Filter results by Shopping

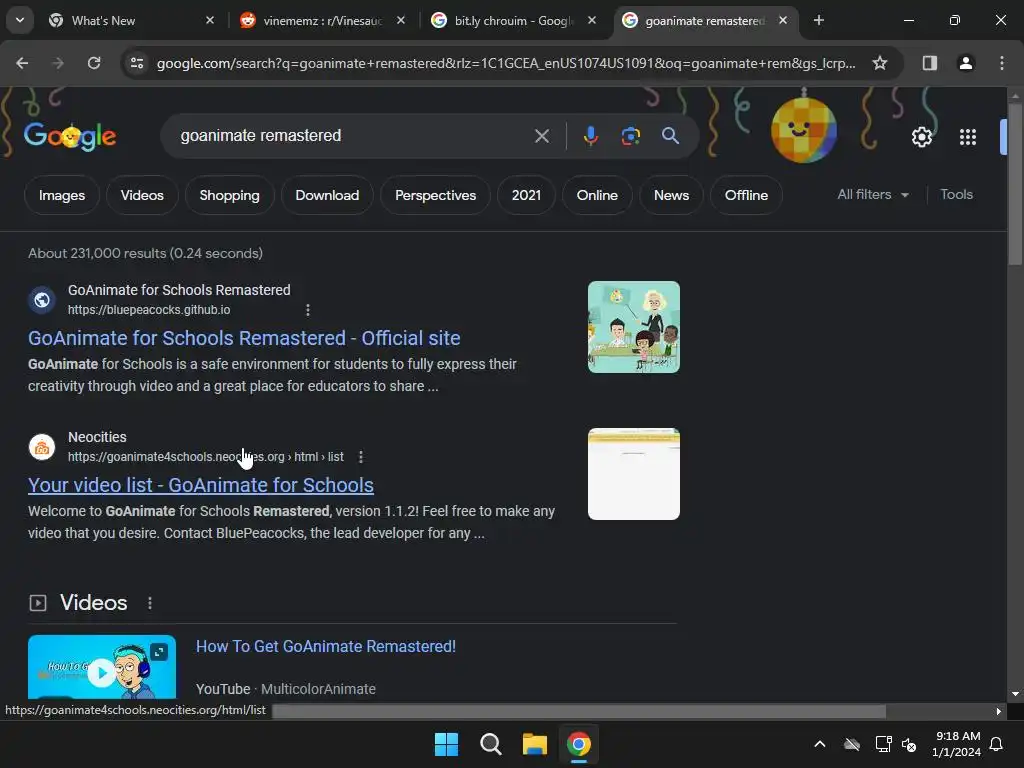click(229, 195)
